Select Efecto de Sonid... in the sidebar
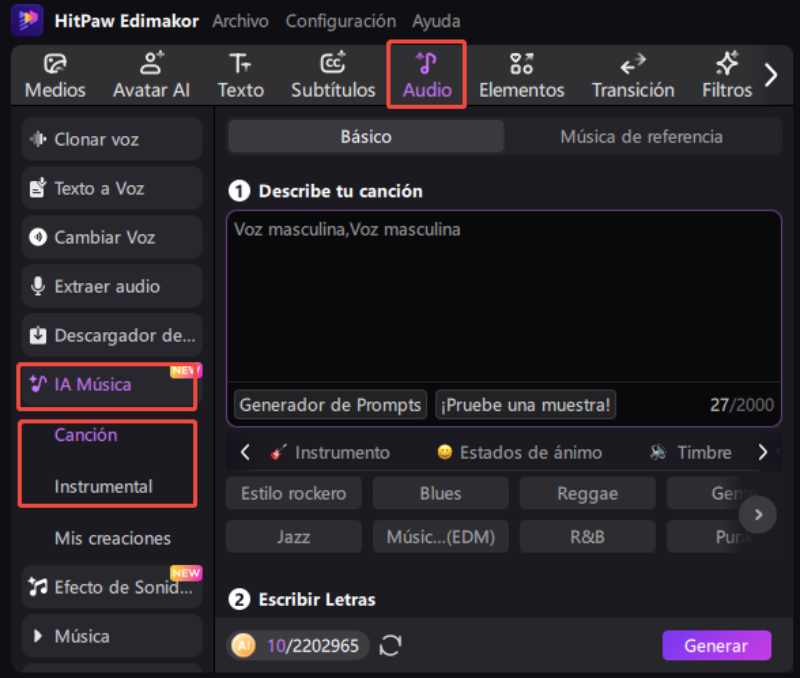Screen dimensions: 800x678 click(x=112, y=587)
